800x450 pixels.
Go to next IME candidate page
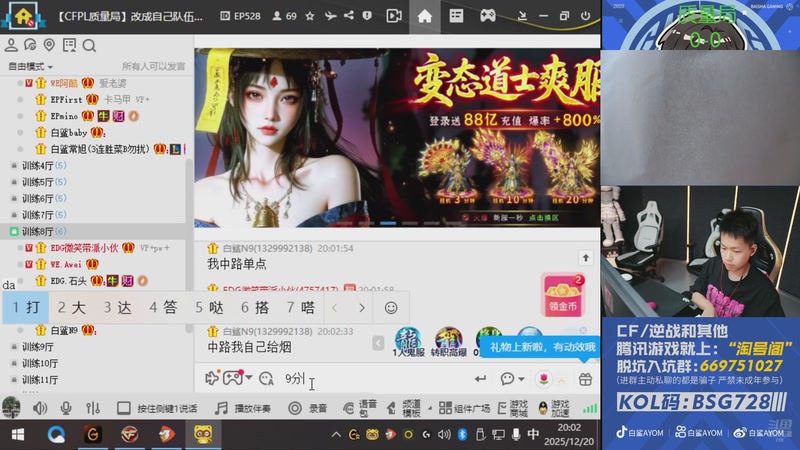[362, 308]
